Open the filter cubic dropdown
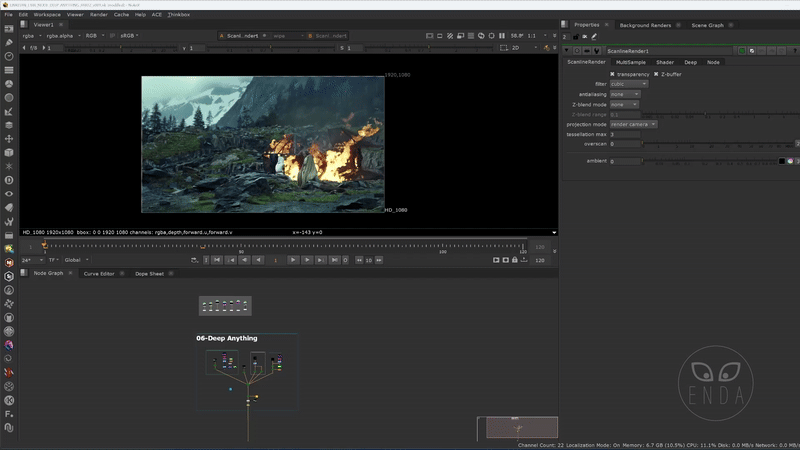This screenshot has height=450, width=800. [x=628, y=84]
